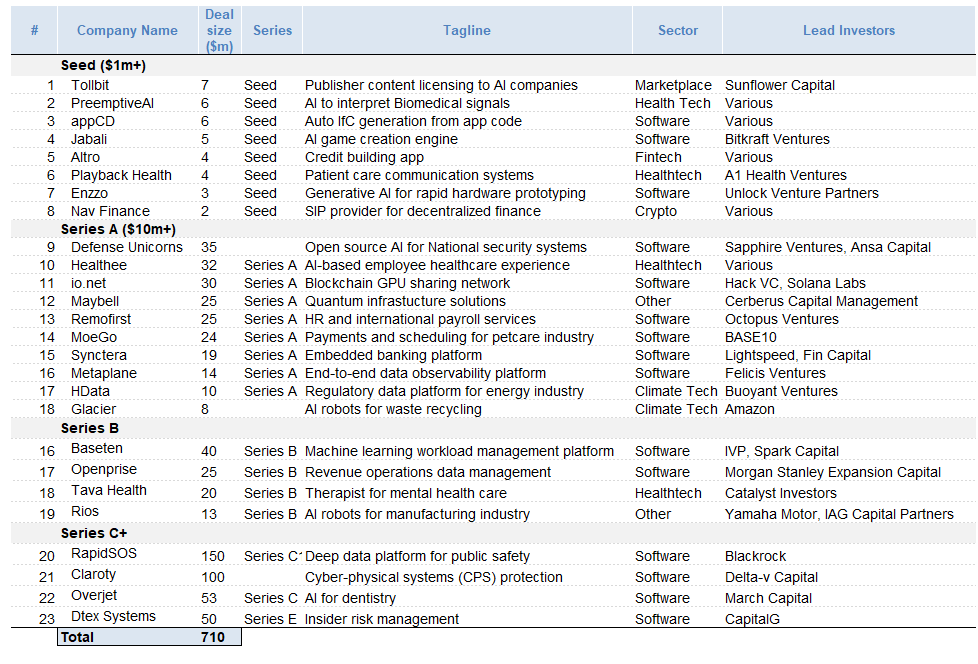Select the total value '710'

coord(213,637)
